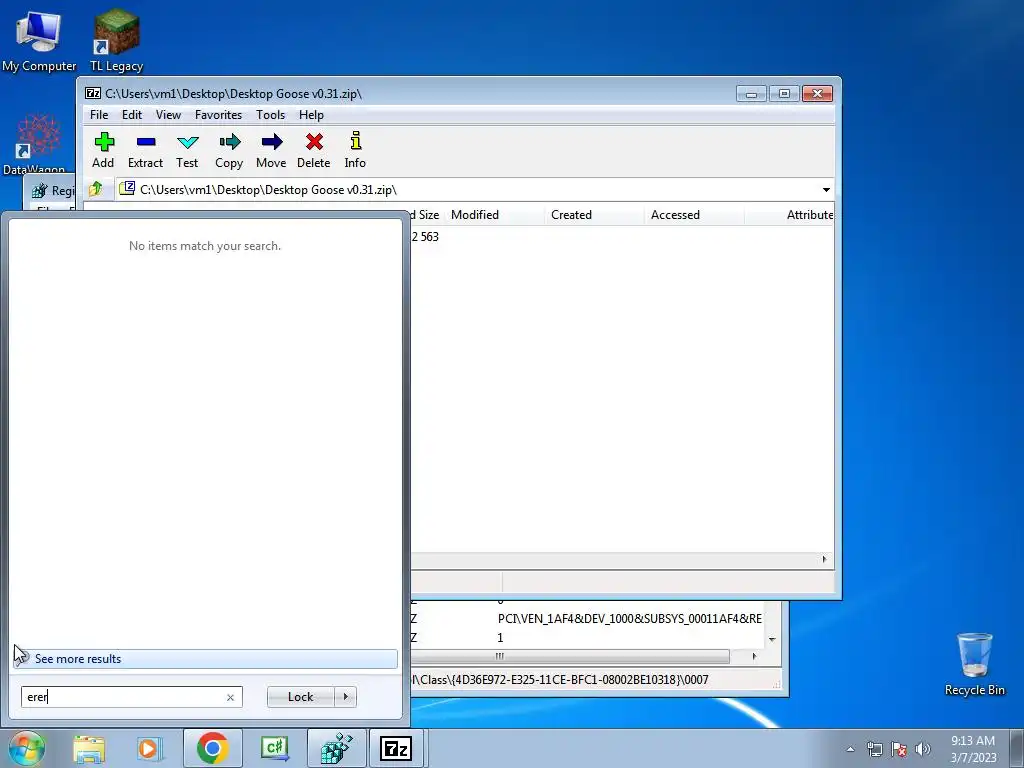
Task: Minimize the 7-Zip window
Action: click(x=751, y=94)
